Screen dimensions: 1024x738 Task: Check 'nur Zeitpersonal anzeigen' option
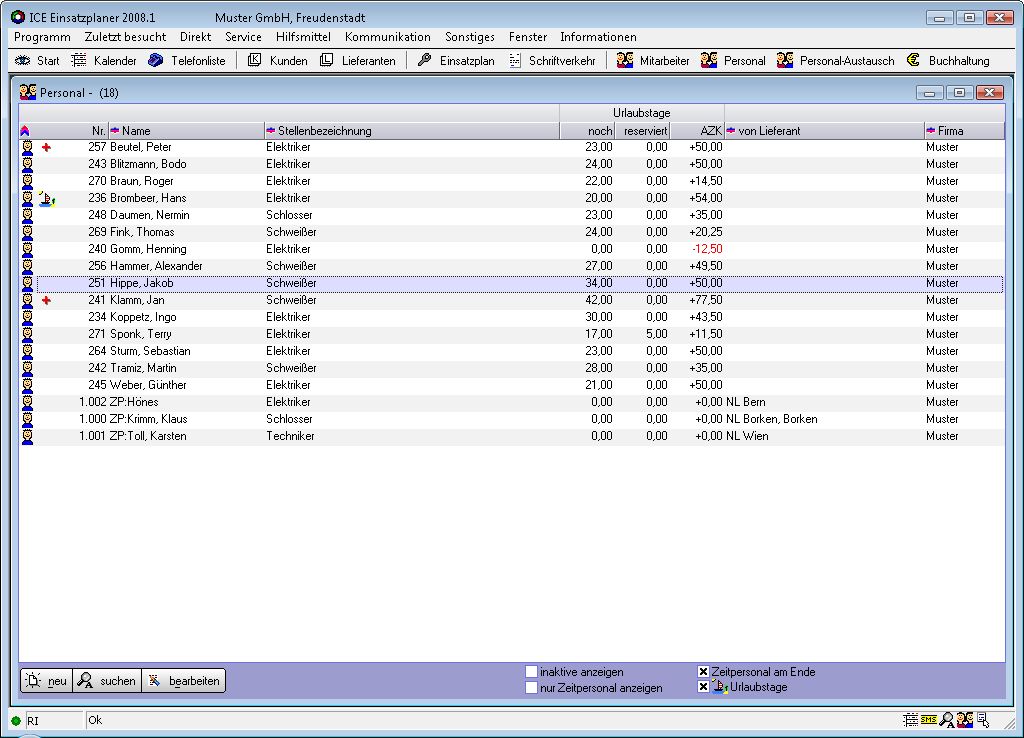tap(532, 688)
